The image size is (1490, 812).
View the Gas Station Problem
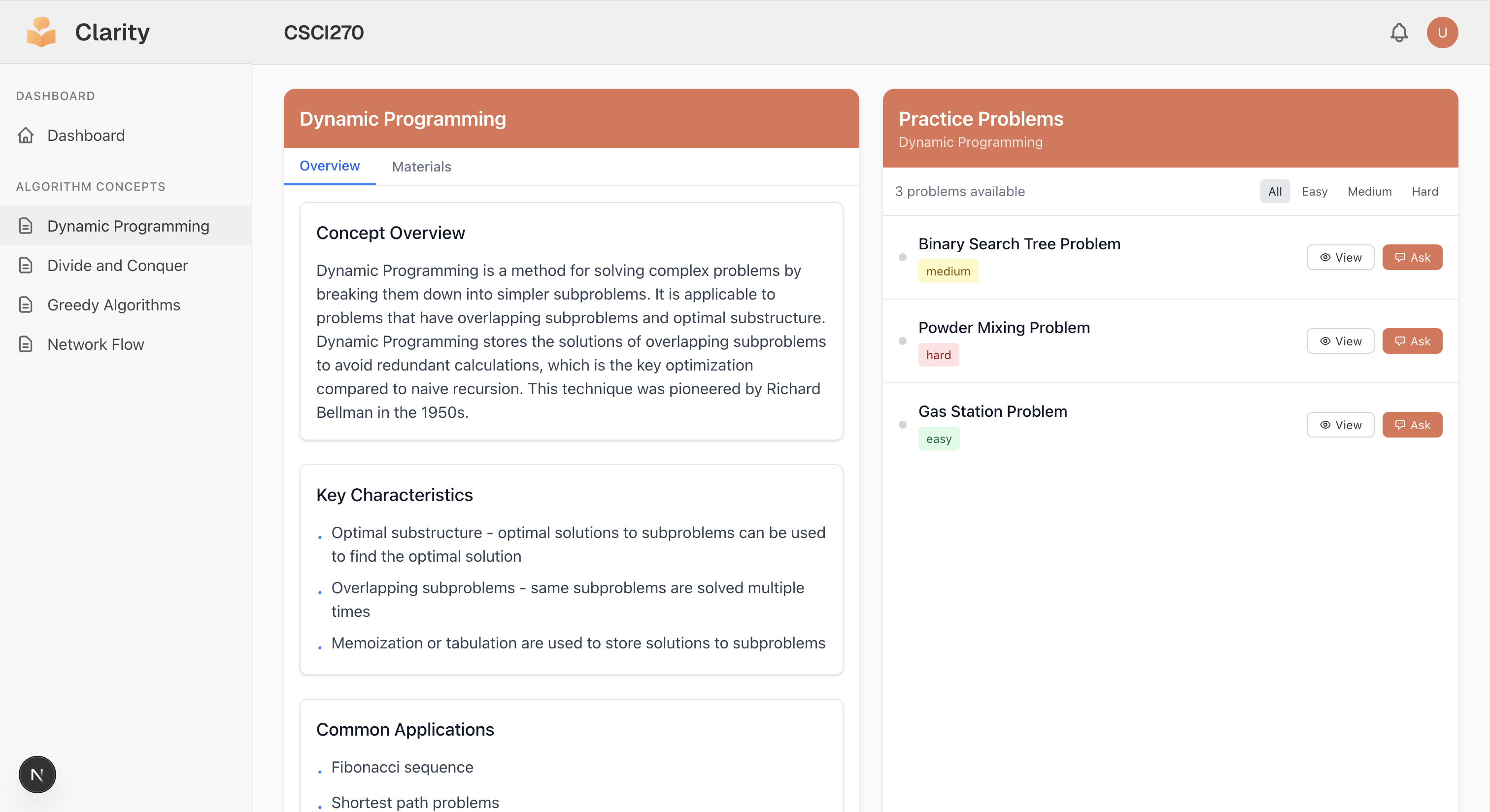coord(1340,425)
